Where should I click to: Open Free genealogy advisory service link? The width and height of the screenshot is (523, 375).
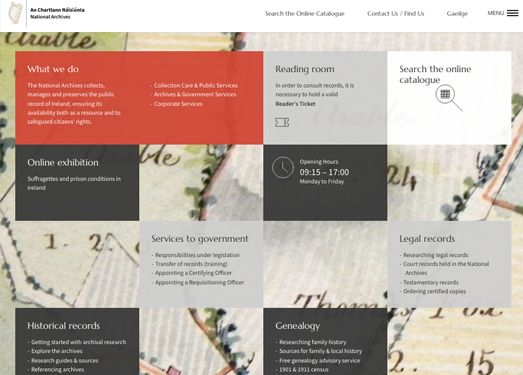click(320, 360)
